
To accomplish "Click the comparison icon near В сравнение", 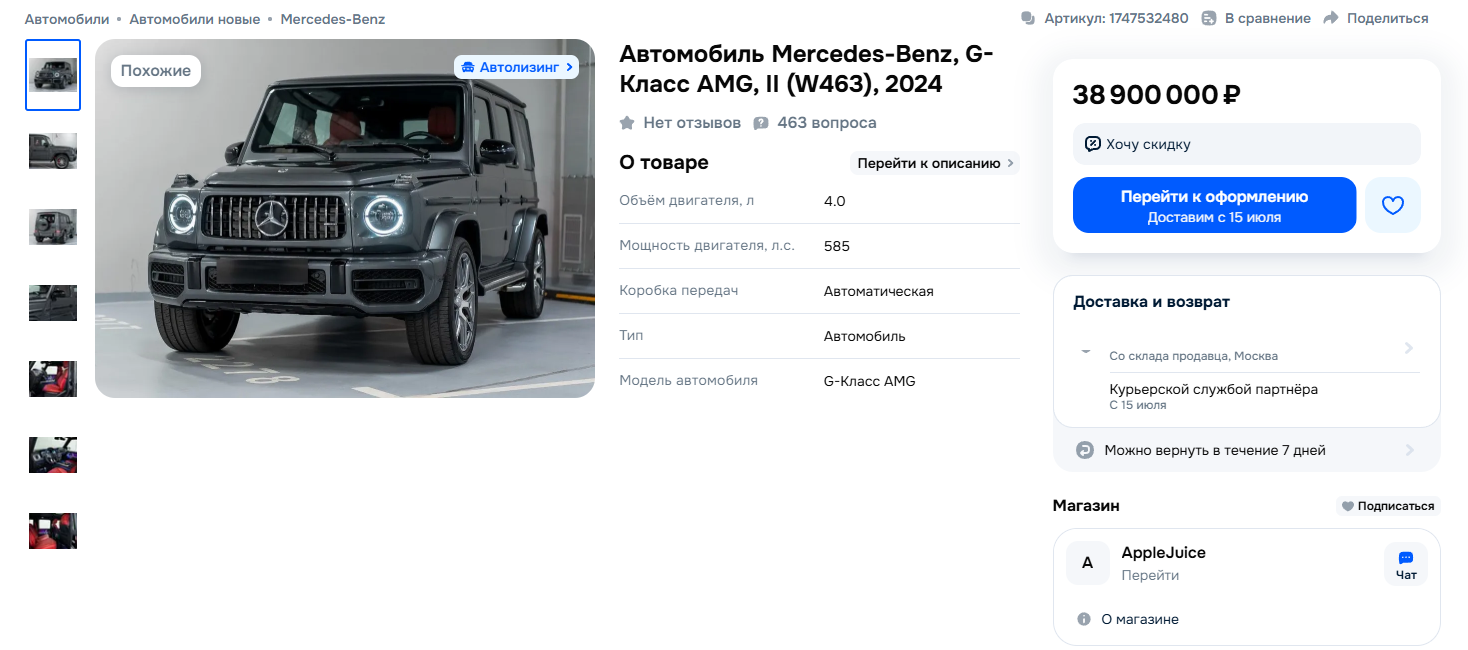I will pos(1208,18).
